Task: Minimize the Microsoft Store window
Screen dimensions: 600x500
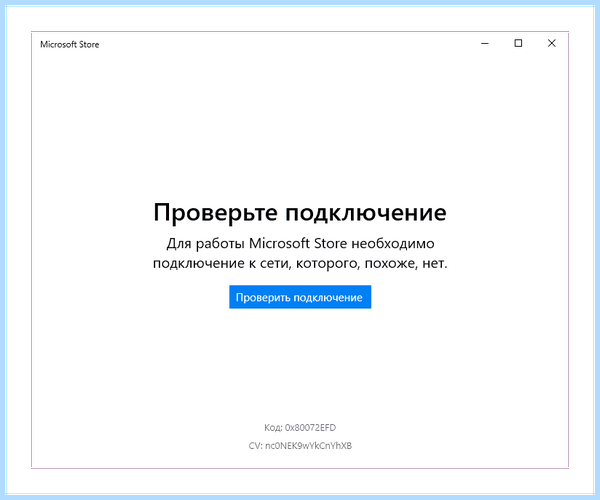Action: tap(485, 44)
